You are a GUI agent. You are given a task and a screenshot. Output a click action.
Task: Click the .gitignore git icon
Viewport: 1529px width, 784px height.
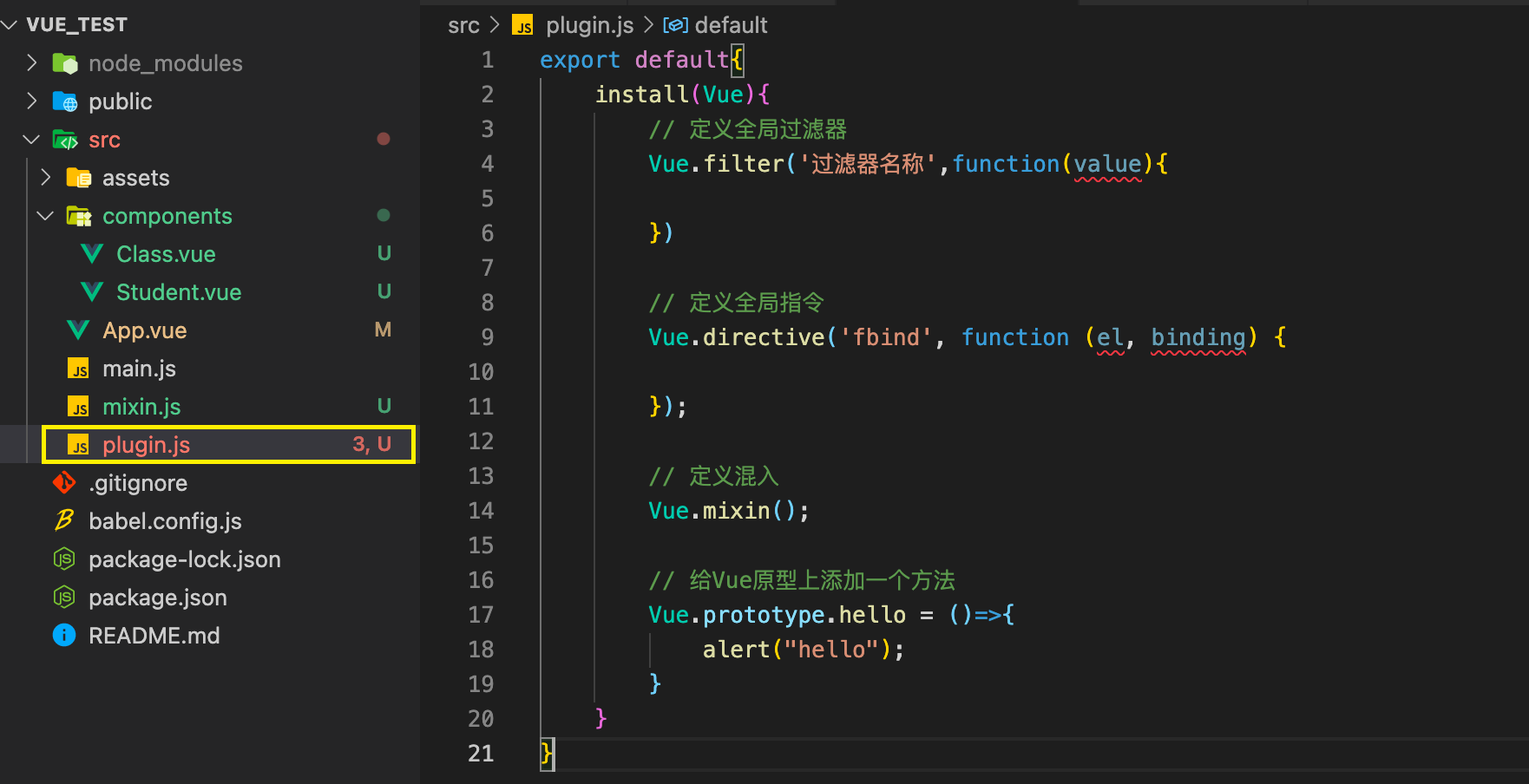coord(63,482)
